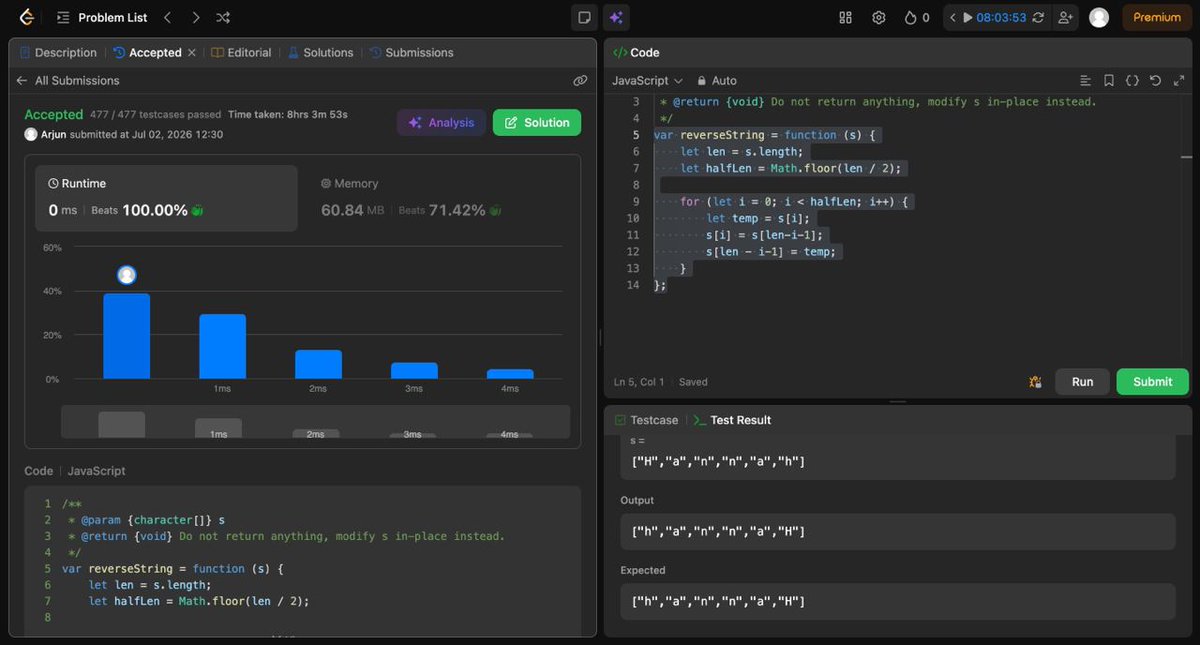1200x645 pixels.
Task: Click the 1ms bar in the runtime chart
Action: 222,346
